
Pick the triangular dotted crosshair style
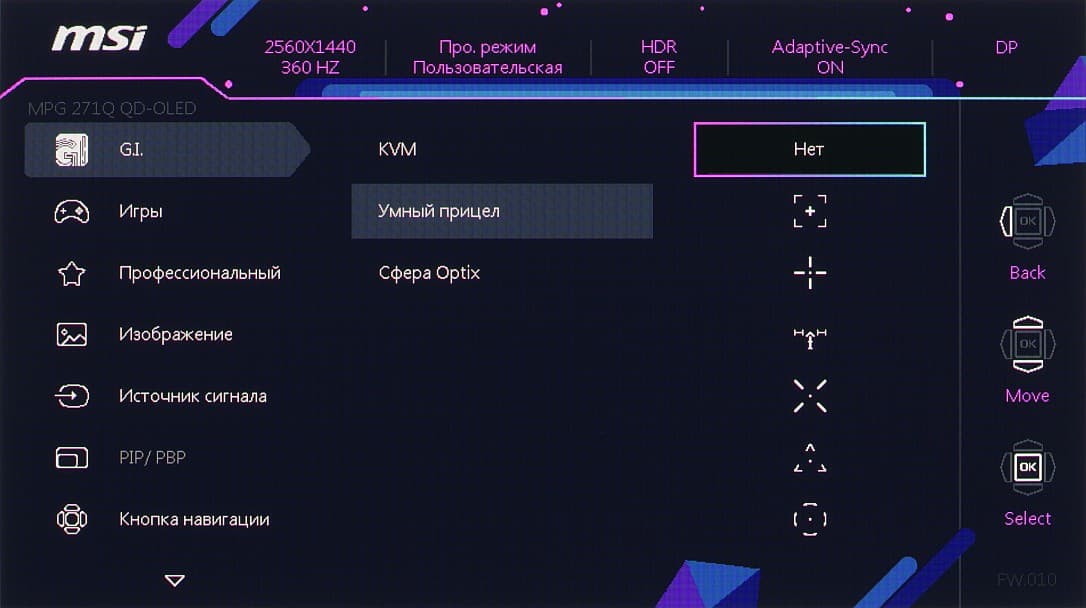point(809,458)
